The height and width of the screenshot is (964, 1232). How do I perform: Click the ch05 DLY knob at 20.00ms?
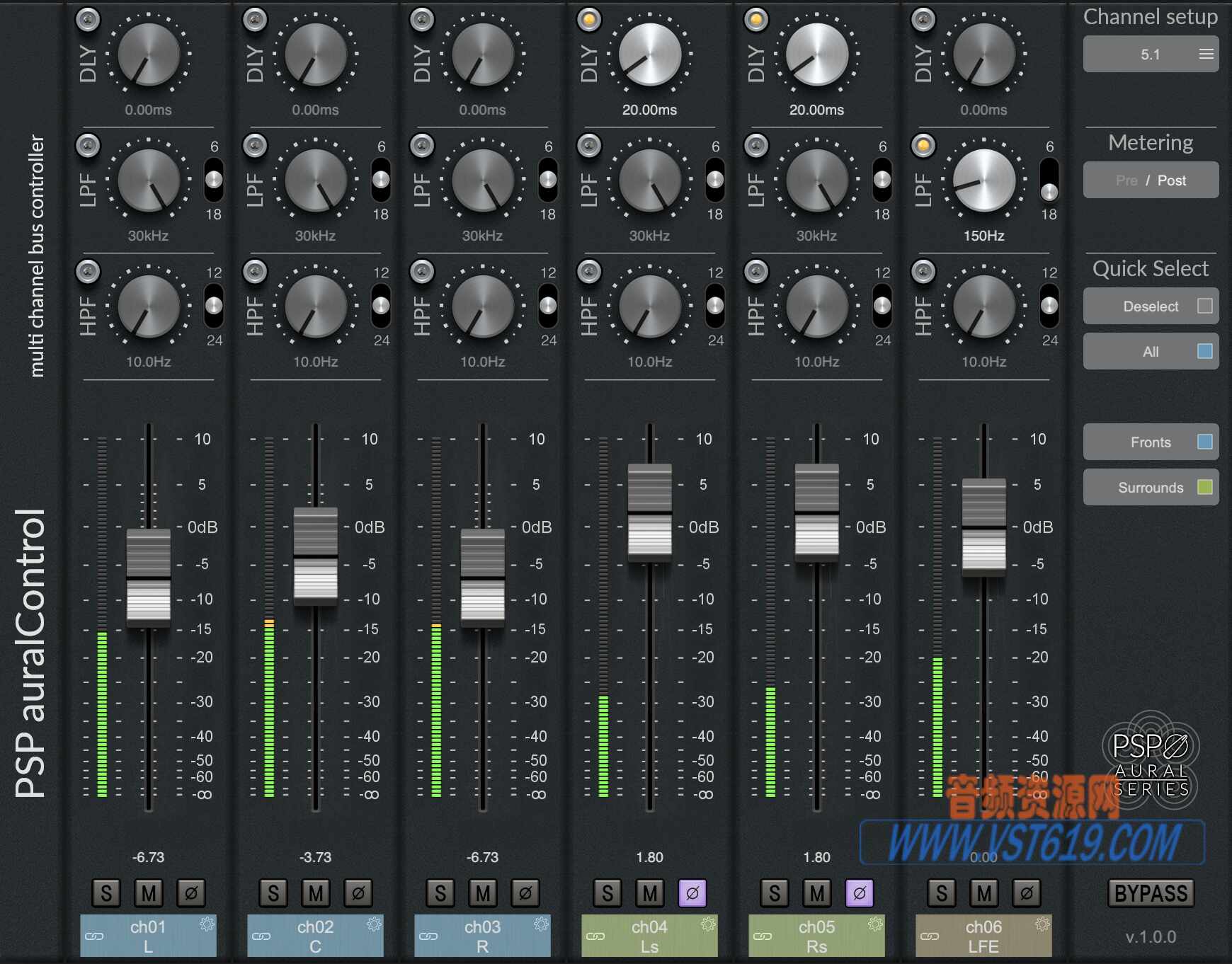(x=817, y=54)
